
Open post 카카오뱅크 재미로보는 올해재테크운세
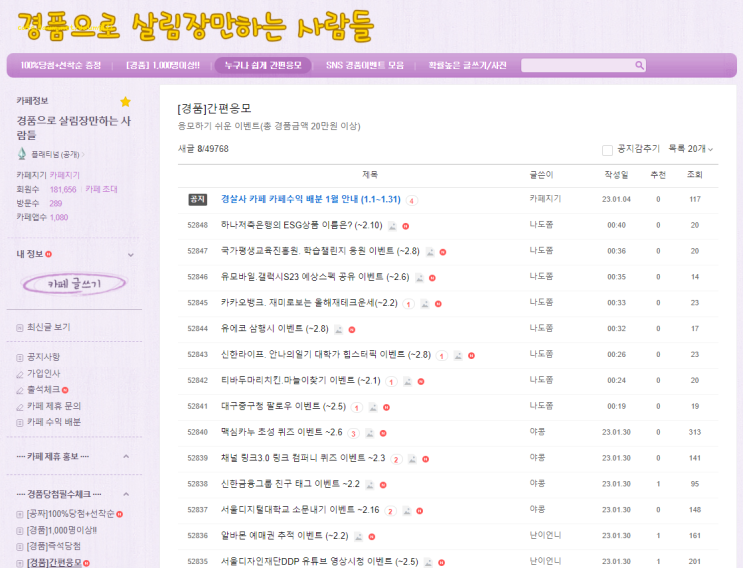click(x=309, y=303)
